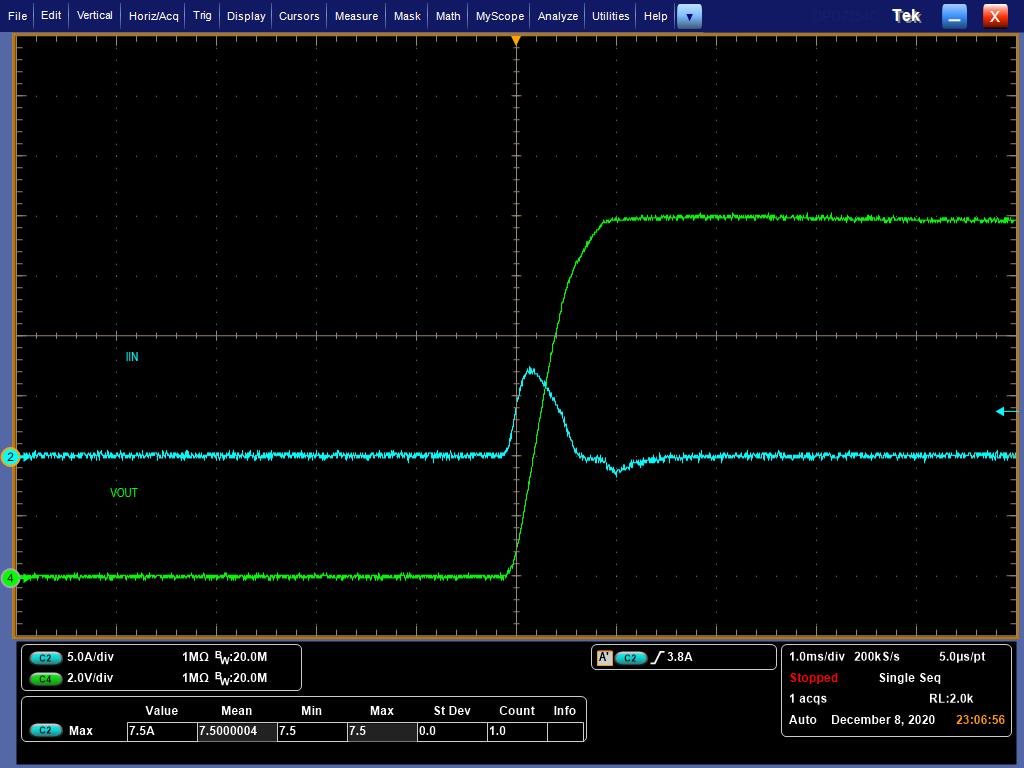
Task: Click the empty Info cell in measurement row
Action: click(x=566, y=731)
